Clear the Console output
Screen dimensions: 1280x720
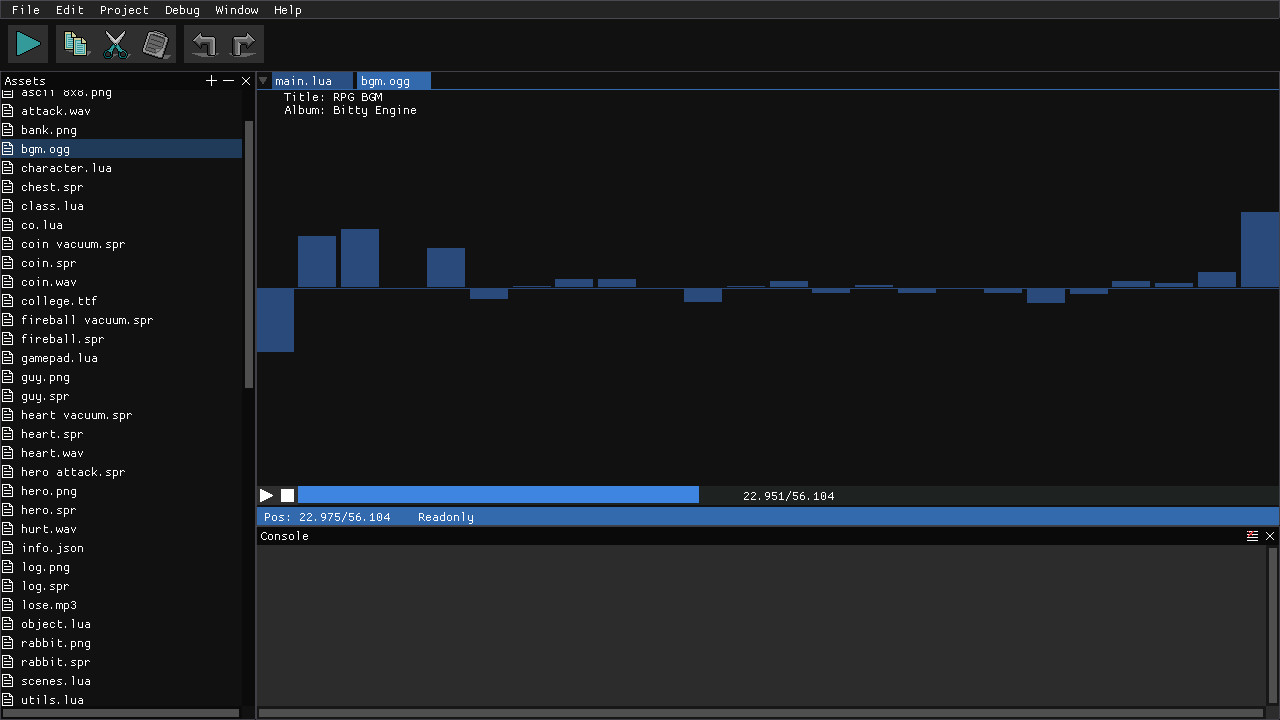click(x=1252, y=535)
